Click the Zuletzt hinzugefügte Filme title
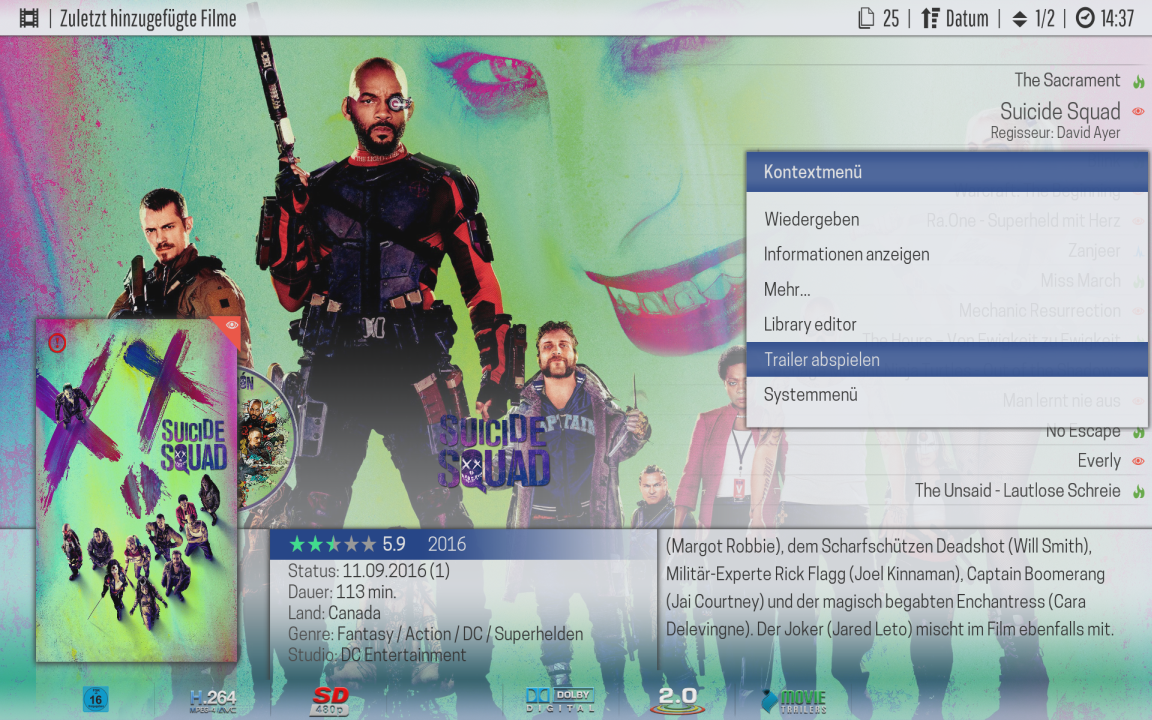1152x720 pixels. (x=148, y=18)
